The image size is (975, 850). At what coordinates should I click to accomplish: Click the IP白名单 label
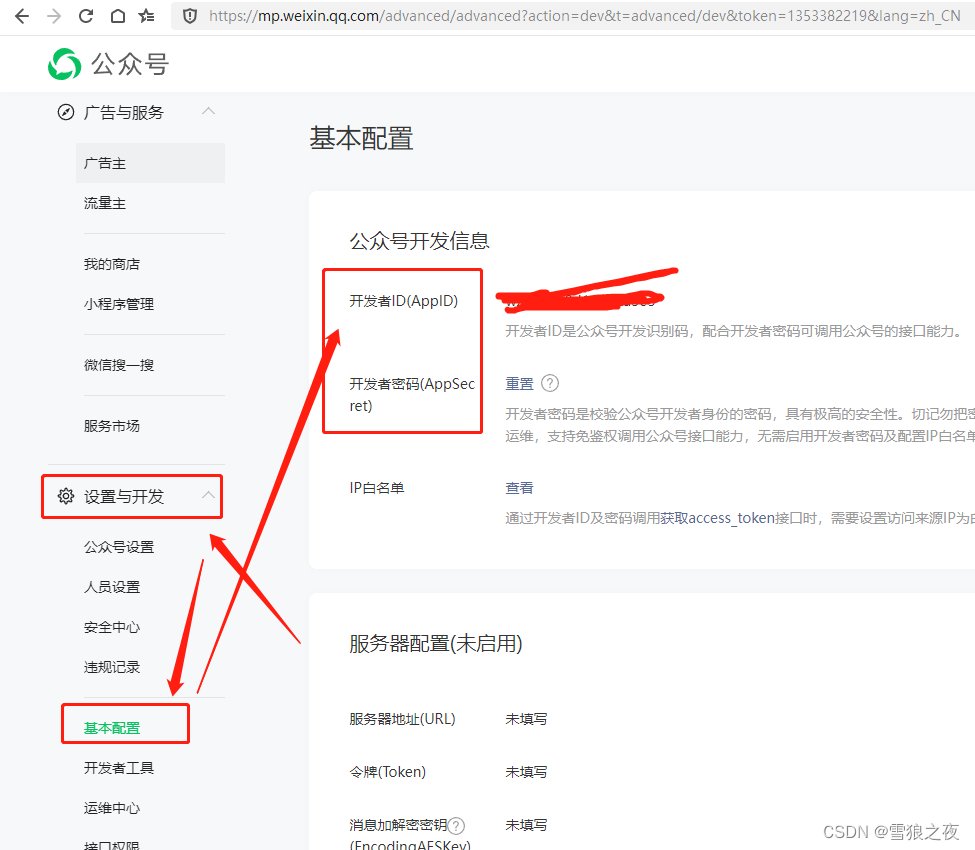[x=377, y=488]
